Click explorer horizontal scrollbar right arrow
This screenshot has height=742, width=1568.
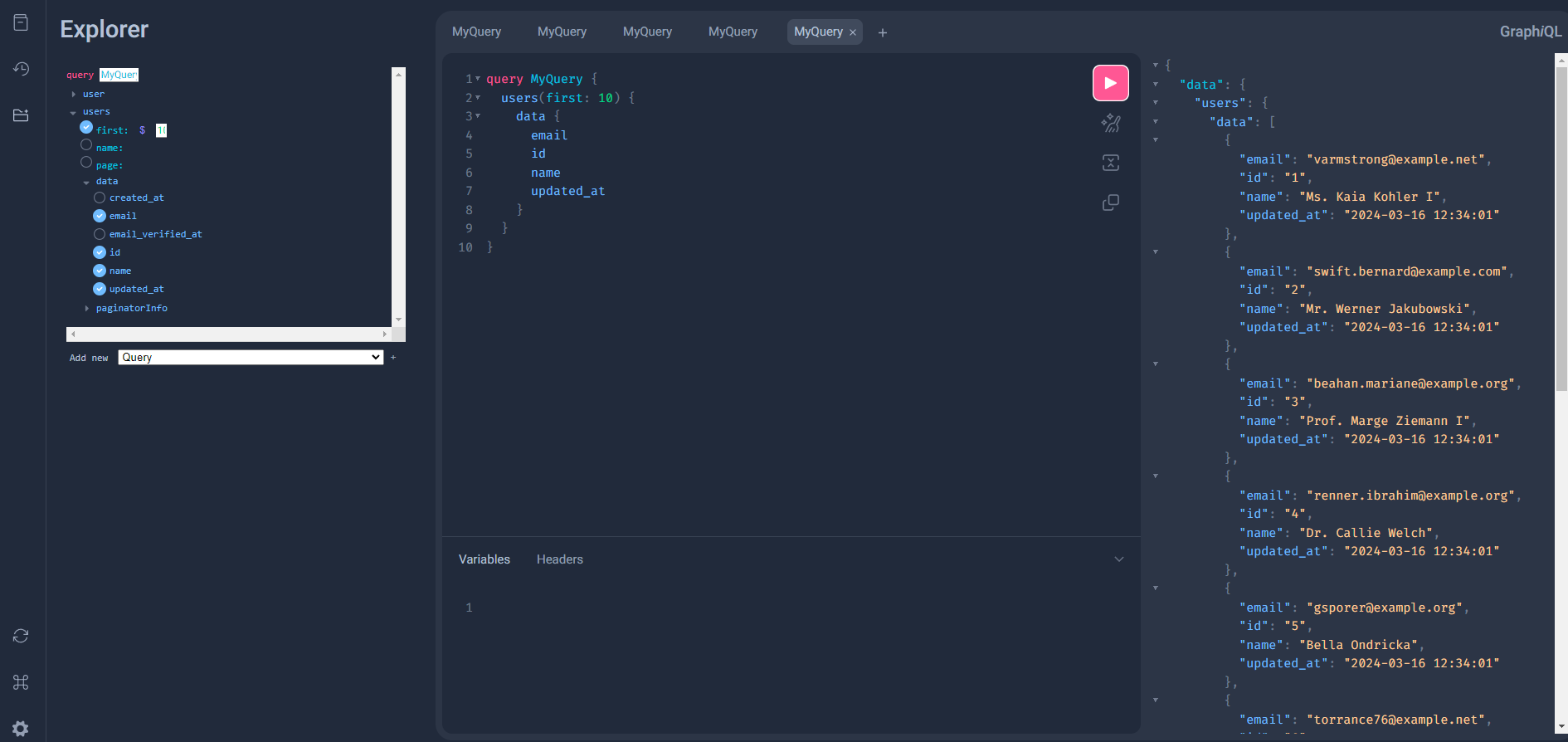385,334
